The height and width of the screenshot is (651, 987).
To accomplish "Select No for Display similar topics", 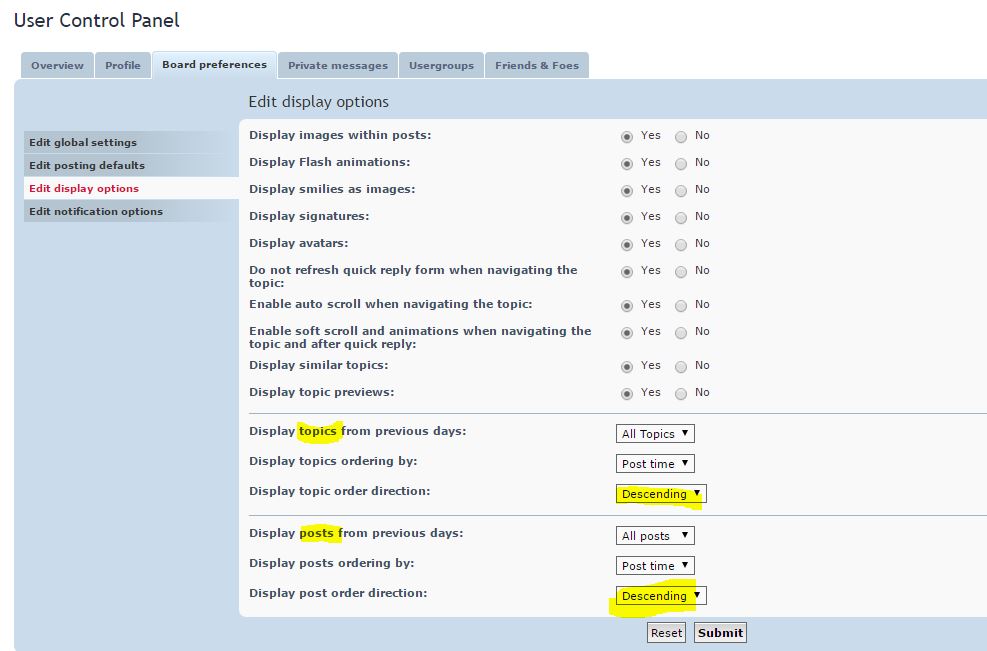I will (x=681, y=366).
